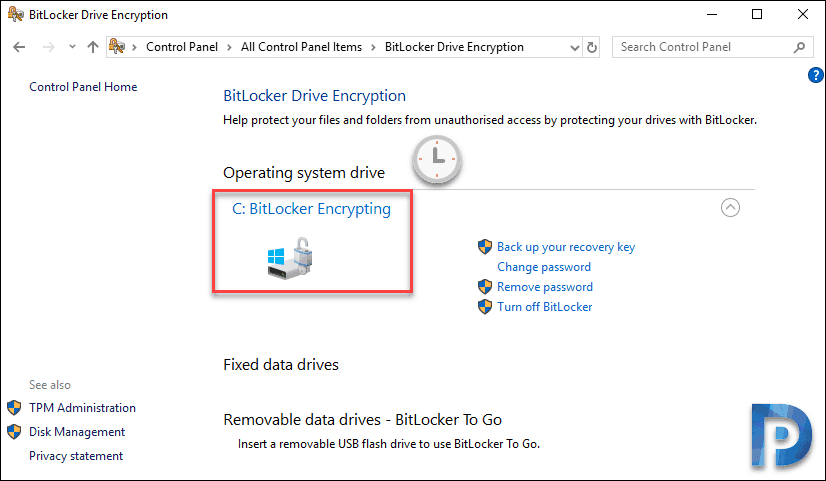Click the Back navigation arrow
The height and width of the screenshot is (481, 826).
pos(19,47)
